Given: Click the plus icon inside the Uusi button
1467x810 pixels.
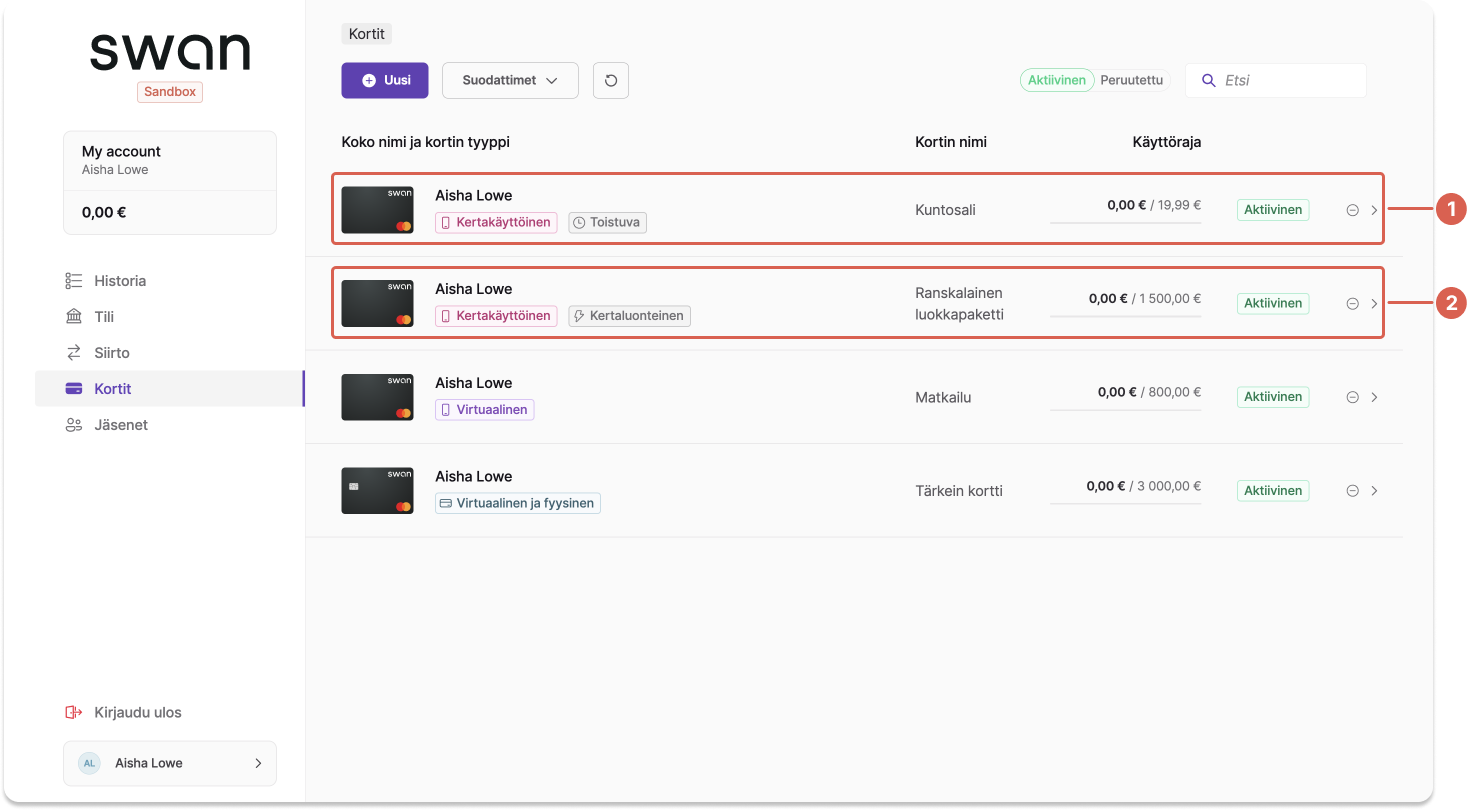Looking at the screenshot, I should 369,81.
